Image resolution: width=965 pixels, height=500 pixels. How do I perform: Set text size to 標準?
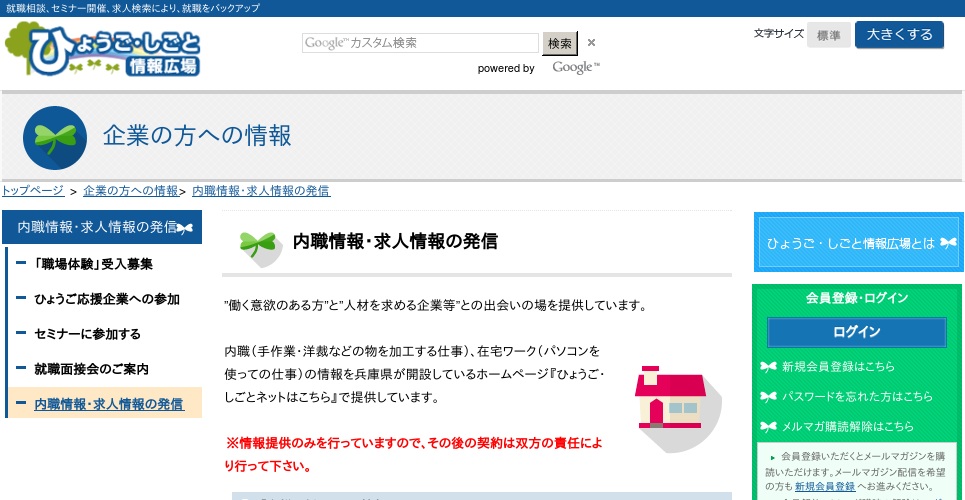tap(828, 35)
